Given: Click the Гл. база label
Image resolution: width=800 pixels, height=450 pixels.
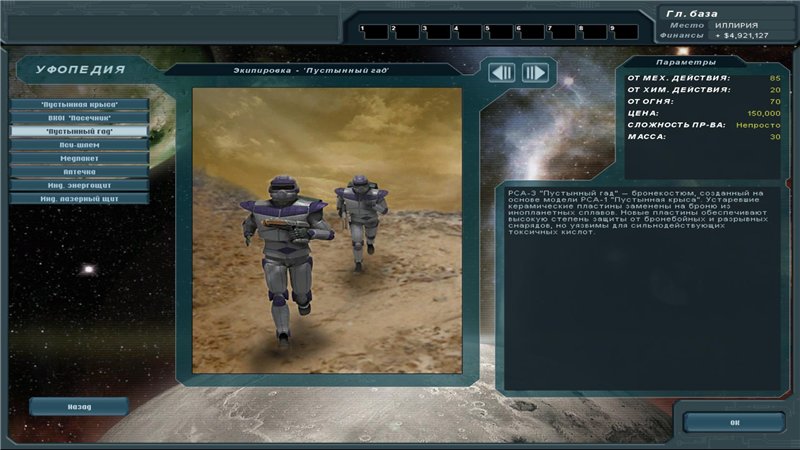Looking at the screenshot, I should (691, 14).
